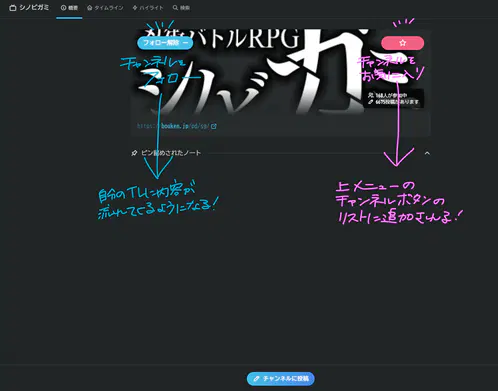
Task: Click the participants count text in banner
Action: (x=391, y=95)
